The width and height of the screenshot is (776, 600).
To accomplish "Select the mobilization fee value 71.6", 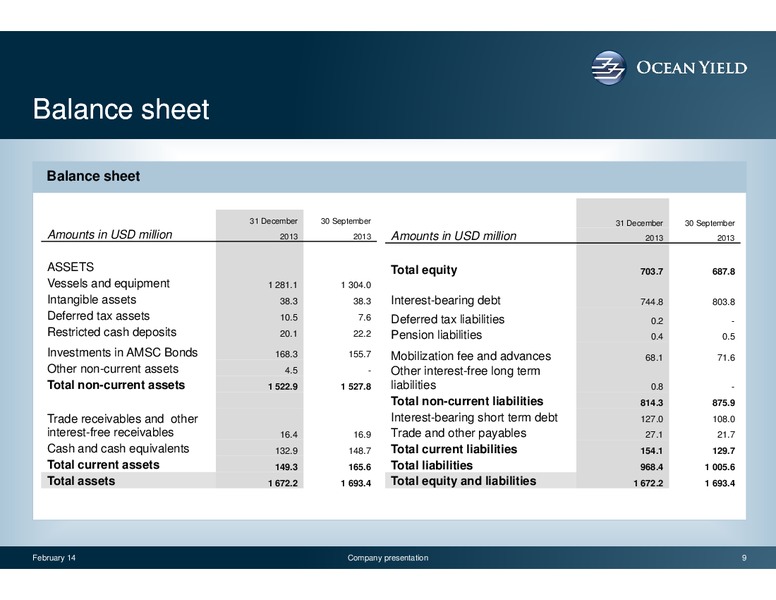I will click(726, 358).
